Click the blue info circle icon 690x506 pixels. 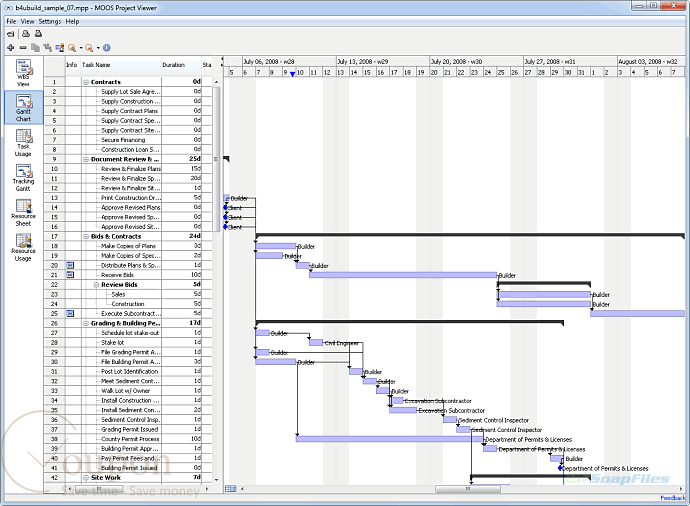106,48
